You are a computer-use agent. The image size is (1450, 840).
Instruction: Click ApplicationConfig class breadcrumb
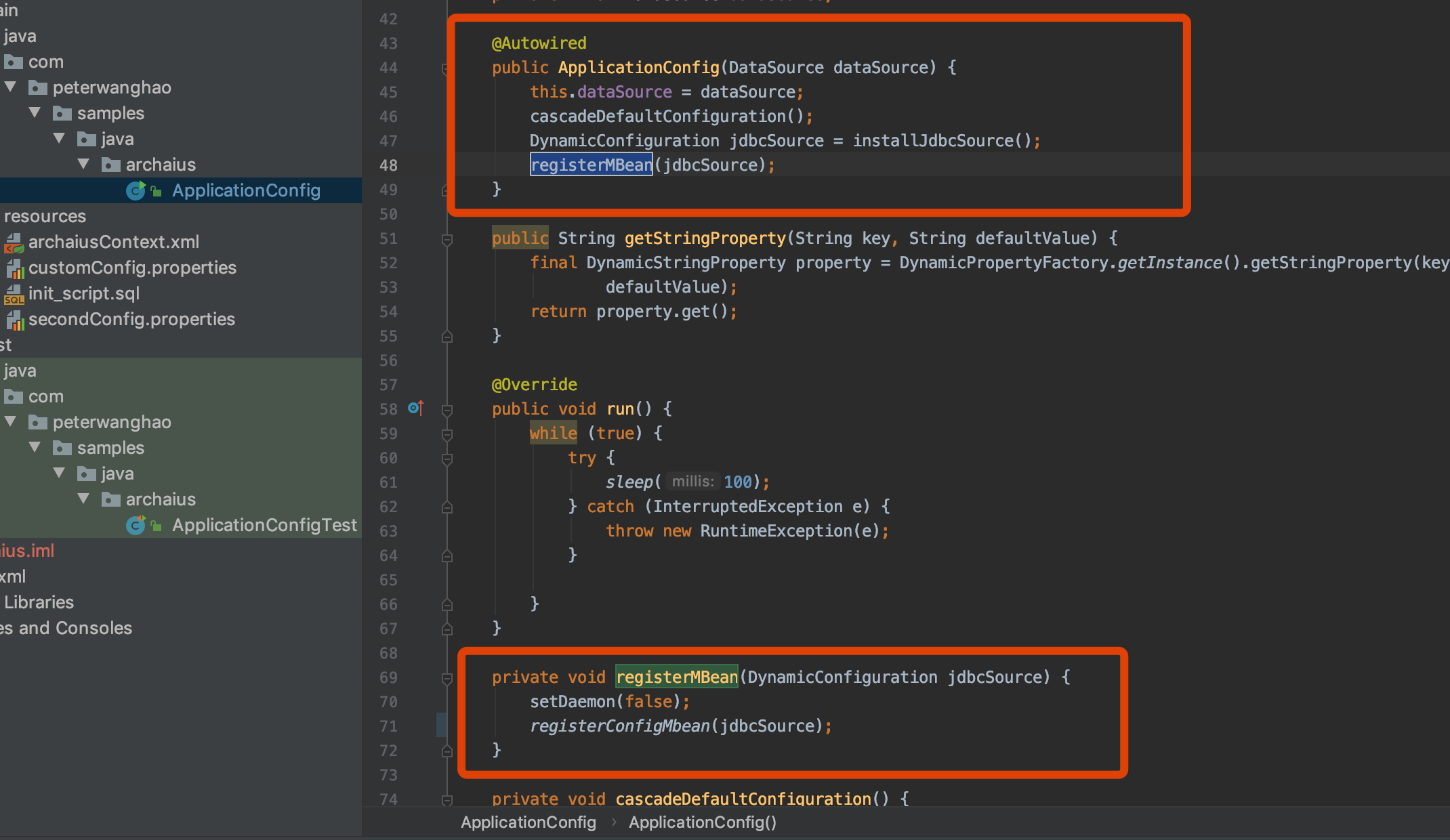click(528, 822)
